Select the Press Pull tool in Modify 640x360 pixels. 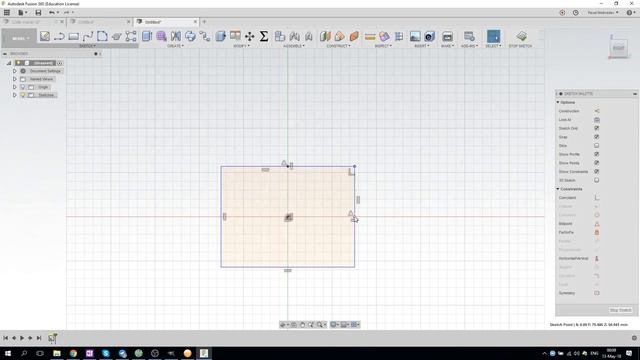click(x=221, y=36)
